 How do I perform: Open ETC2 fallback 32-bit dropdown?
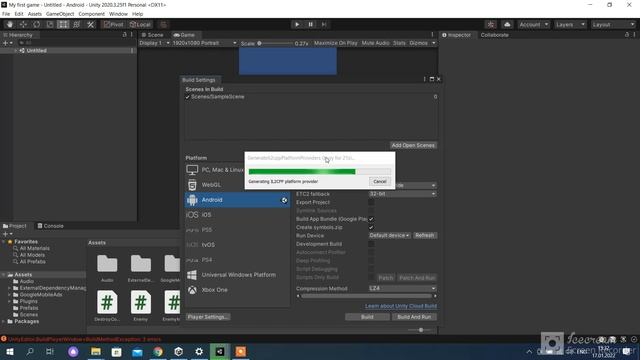402,194
